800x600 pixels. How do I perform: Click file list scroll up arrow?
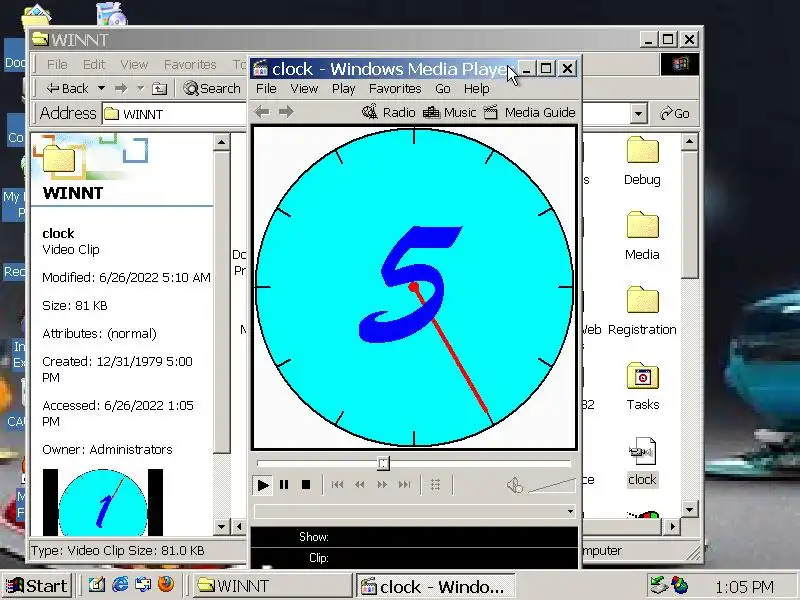click(x=689, y=141)
